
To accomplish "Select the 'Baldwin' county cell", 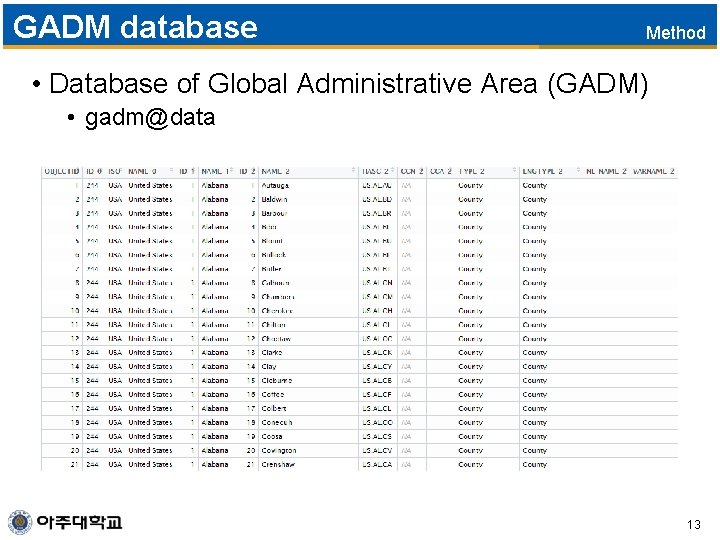I will [x=274, y=199].
